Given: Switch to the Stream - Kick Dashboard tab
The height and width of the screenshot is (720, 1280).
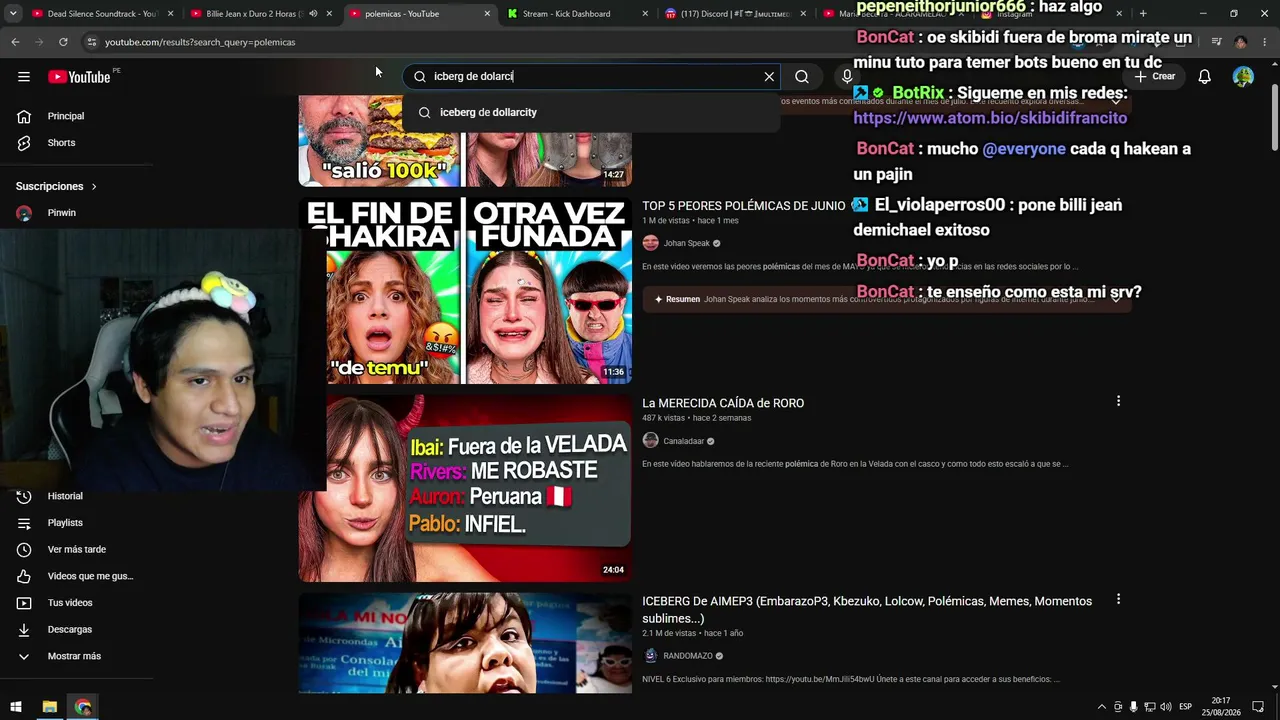Looking at the screenshot, I should 565,14.
